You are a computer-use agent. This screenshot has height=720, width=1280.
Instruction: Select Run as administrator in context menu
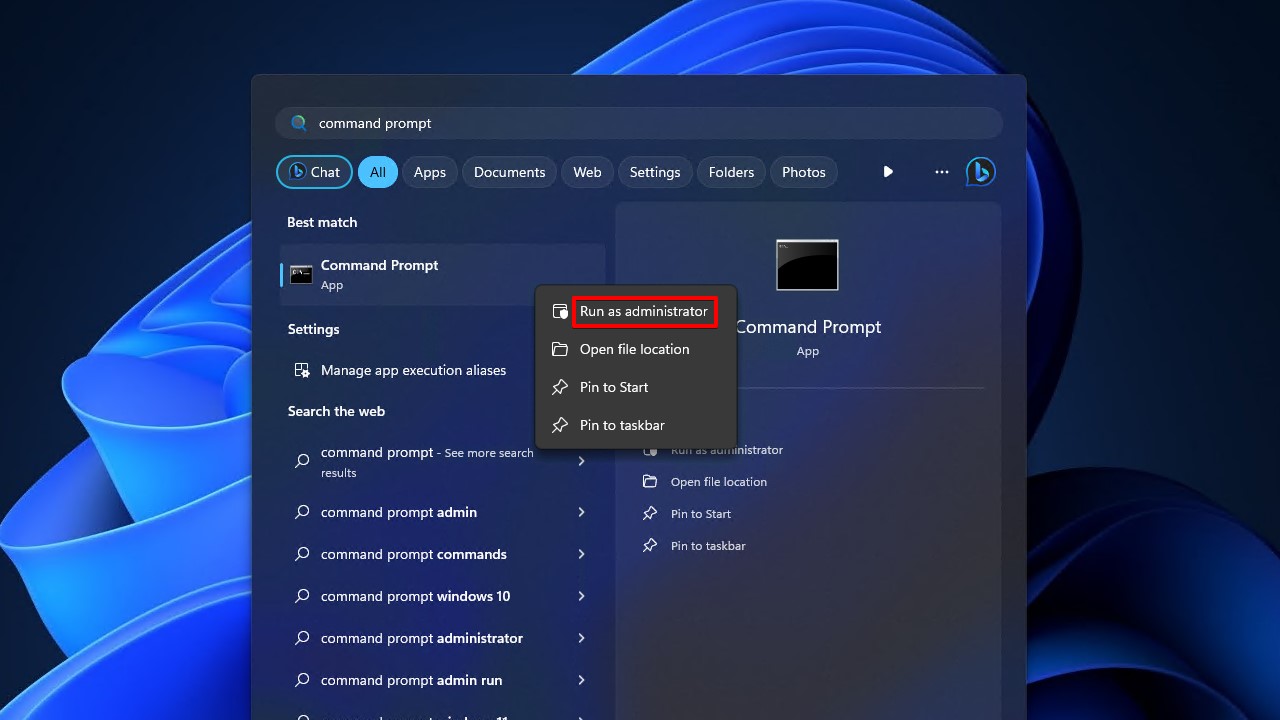(643, 311)
